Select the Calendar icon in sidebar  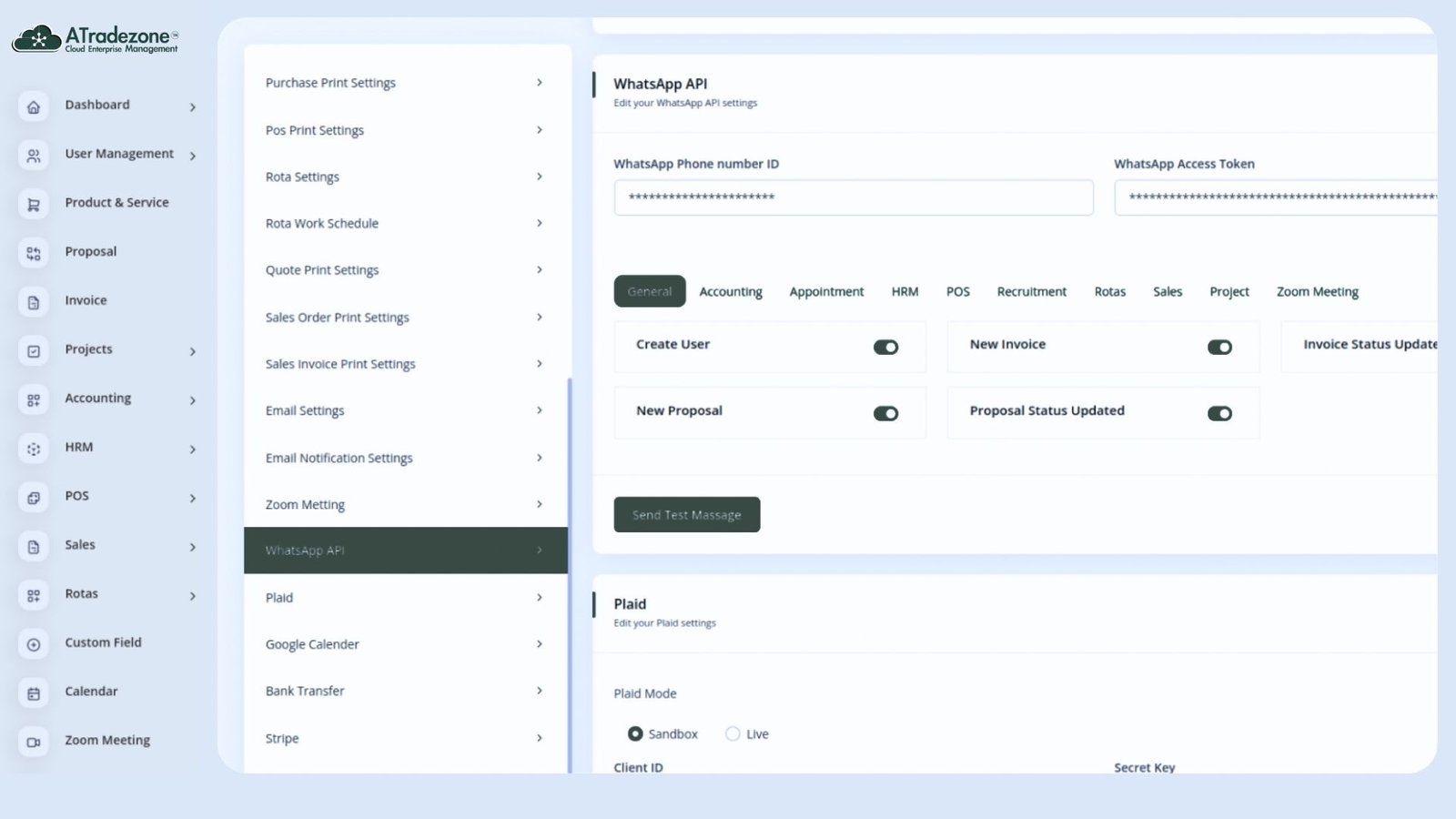pos(34,693)
